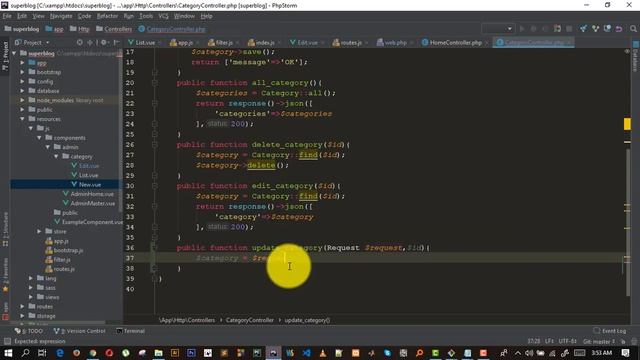The image size is (640, 360).
Task: Open the Version Control tool window
Action: [x=80, y=331]
